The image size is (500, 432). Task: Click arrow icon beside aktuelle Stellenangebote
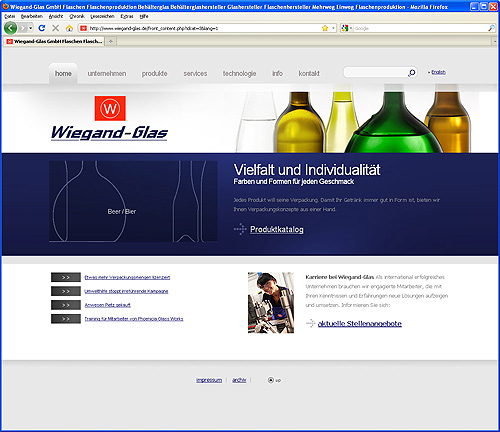(310, 323)
